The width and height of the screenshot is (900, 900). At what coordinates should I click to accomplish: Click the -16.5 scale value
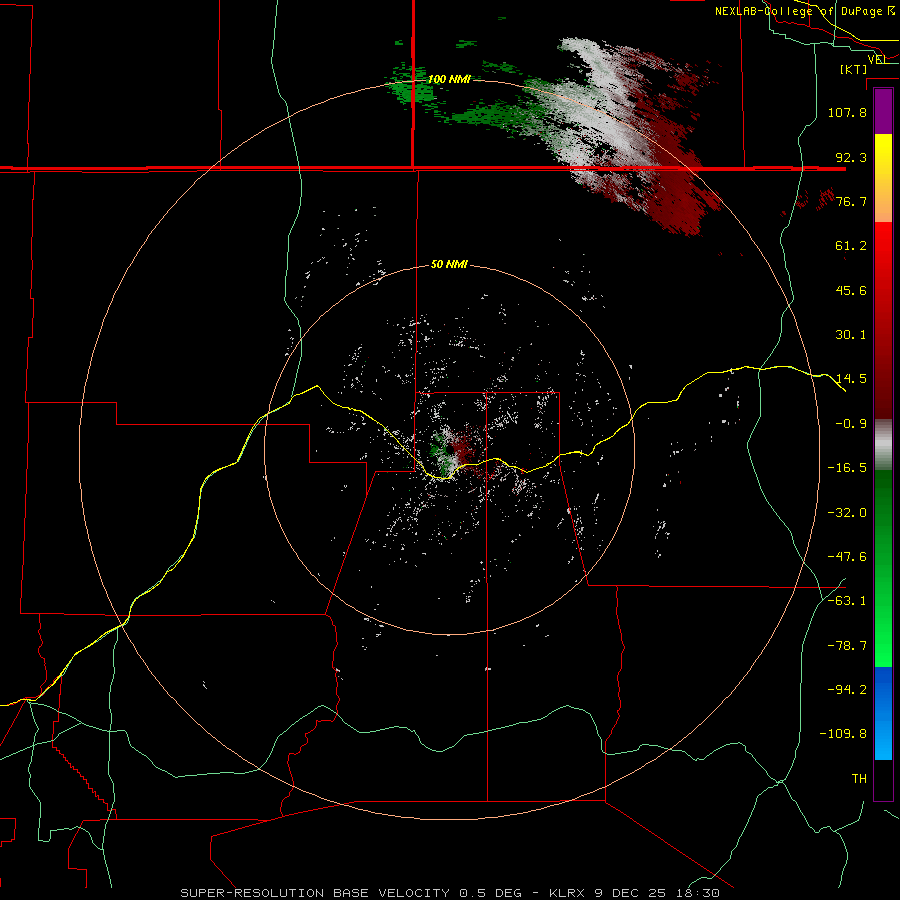(x=847, y=468)
